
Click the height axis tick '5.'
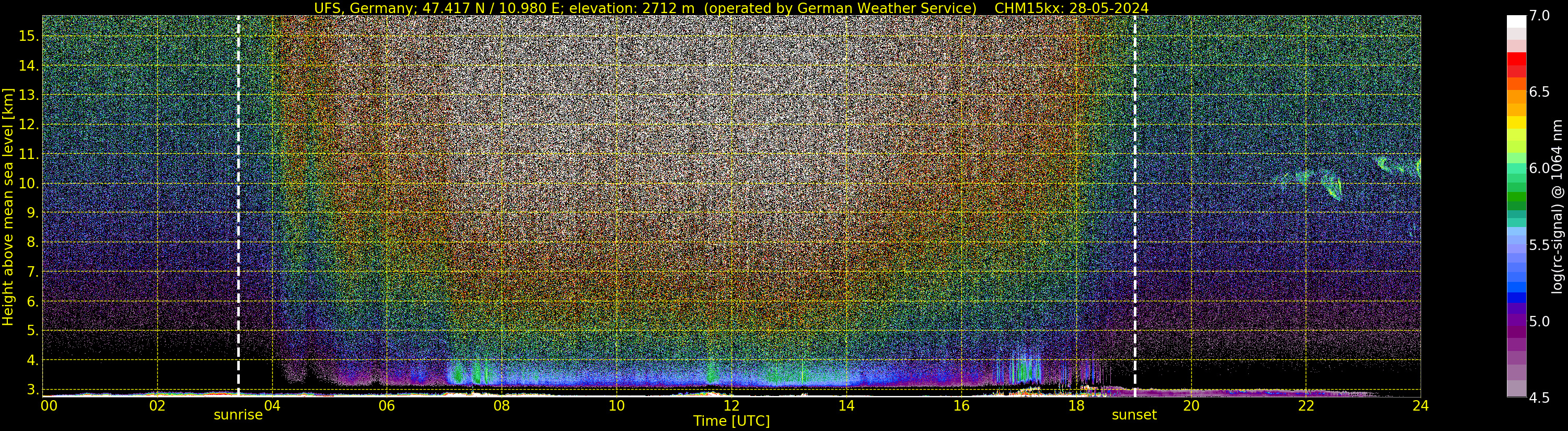coord(33,331)
